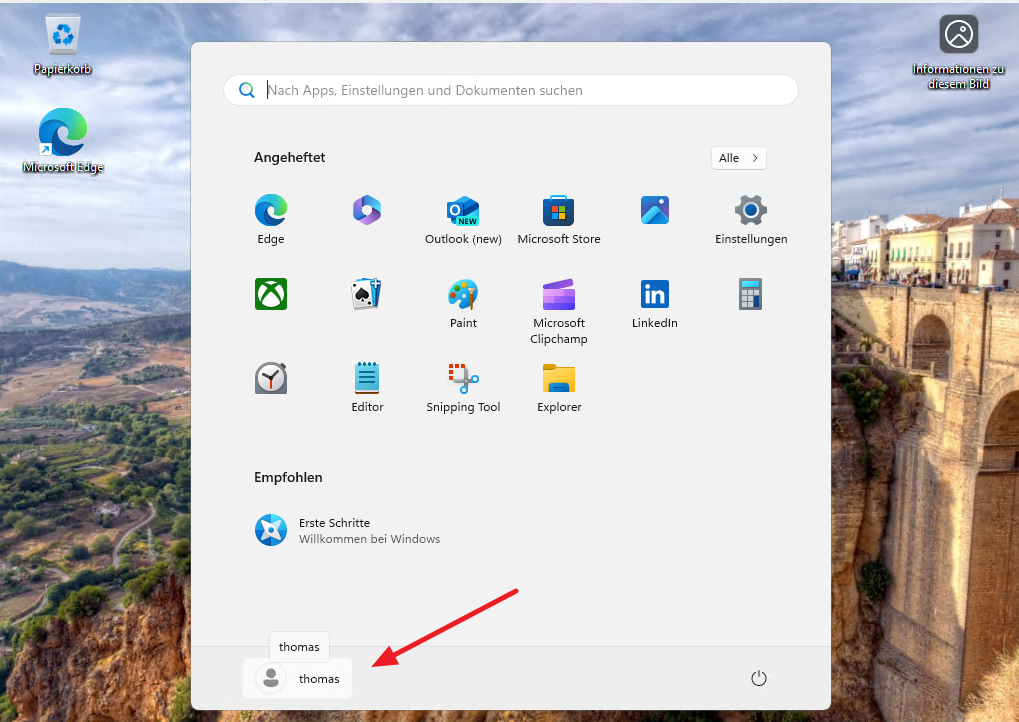Launch the green Xbox app icon
The width and height of the screenshot is (1019, 722).
coord(271,294)
